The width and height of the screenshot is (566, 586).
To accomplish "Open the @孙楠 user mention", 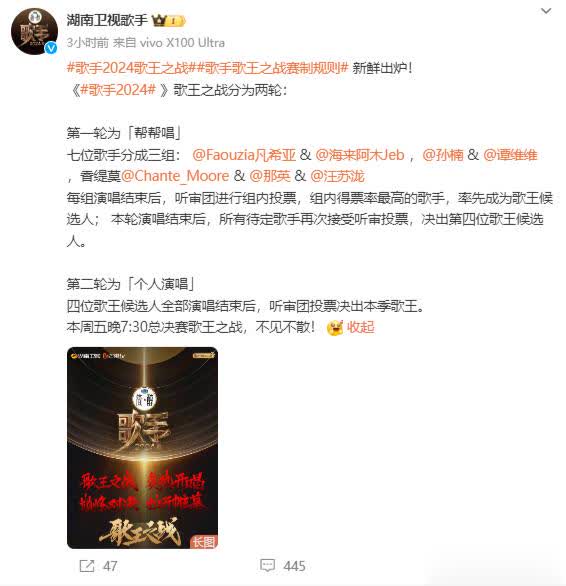I will 443,155.
